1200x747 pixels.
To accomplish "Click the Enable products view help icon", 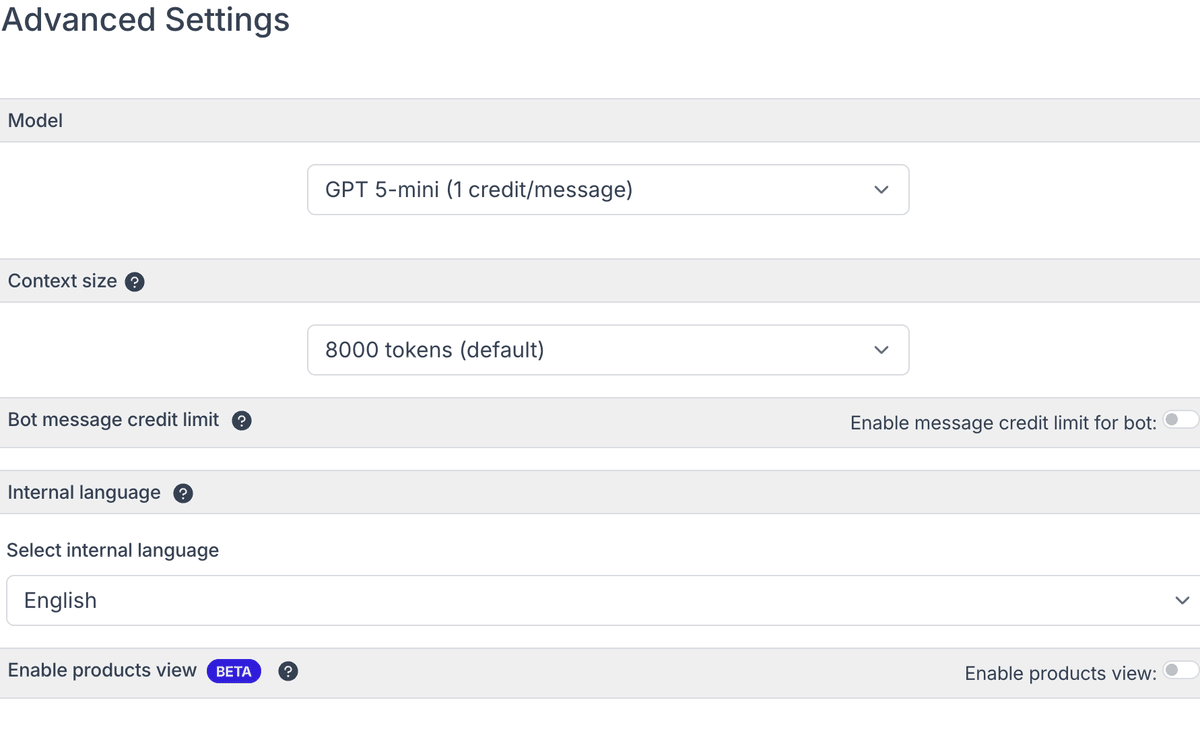I will pyautogui.click(x=288, y=671).
